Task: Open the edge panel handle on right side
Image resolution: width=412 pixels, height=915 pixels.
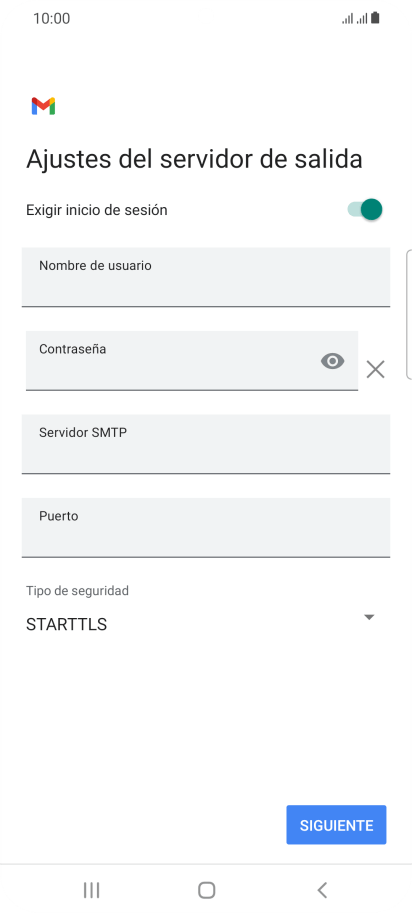Action: [x=408, y=315]
